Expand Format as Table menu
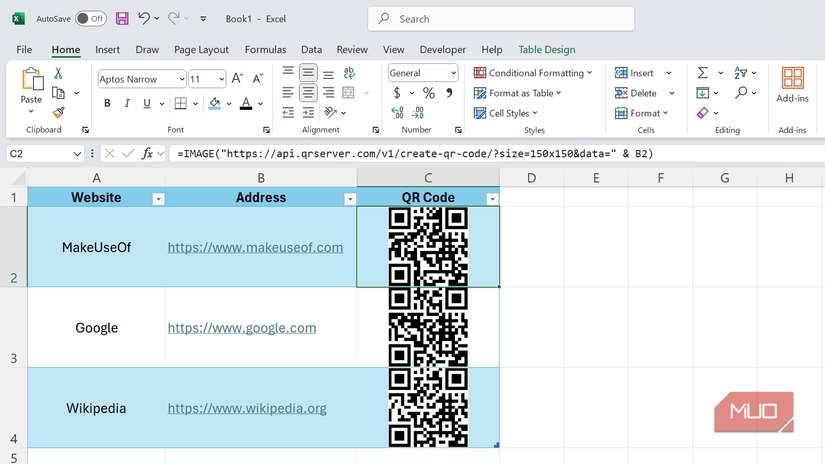This screenshot has height=464, width=825. (518, 93)
